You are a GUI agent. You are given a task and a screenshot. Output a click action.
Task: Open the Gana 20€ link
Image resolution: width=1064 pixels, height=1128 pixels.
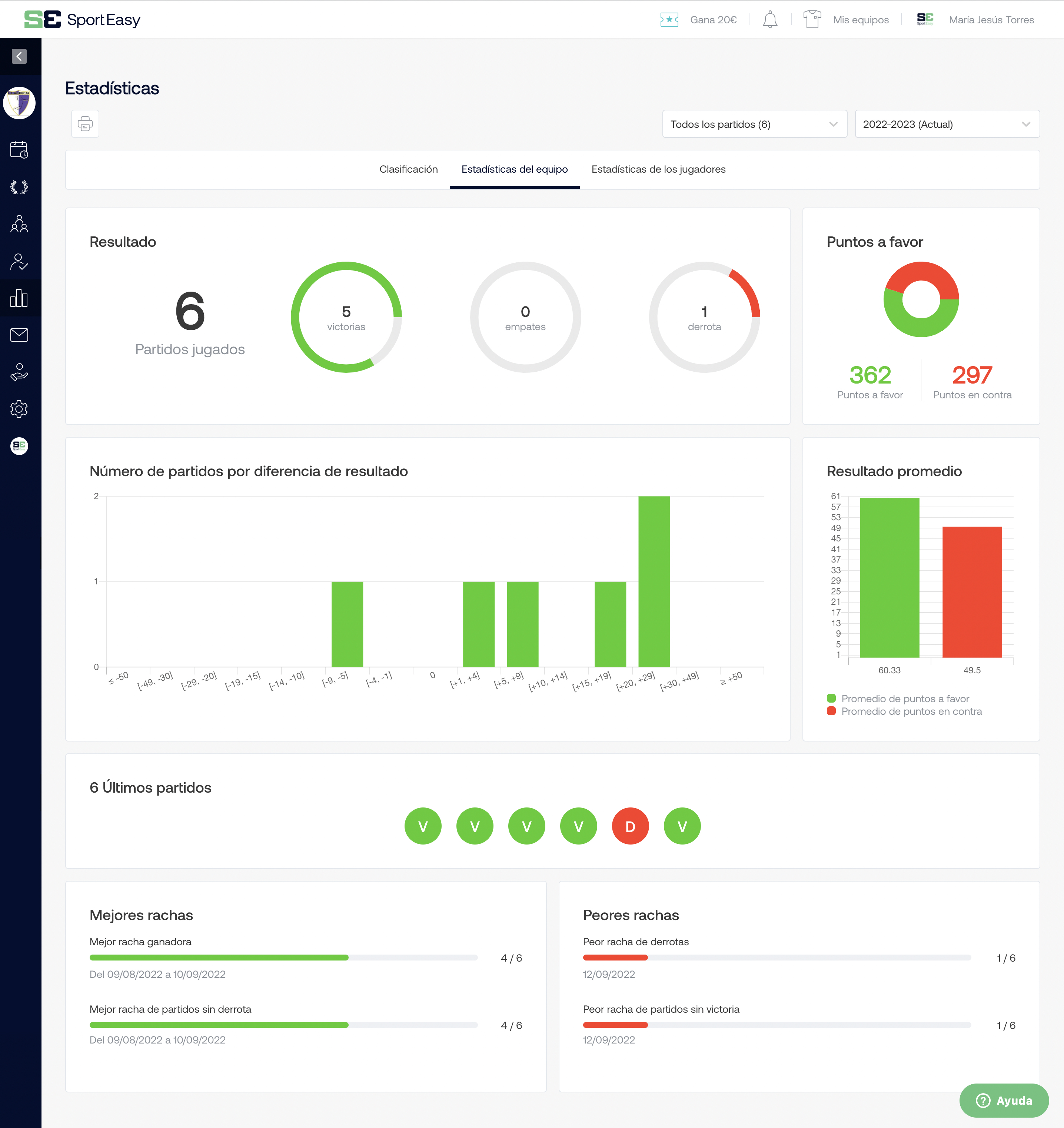(x=713, y=20)
